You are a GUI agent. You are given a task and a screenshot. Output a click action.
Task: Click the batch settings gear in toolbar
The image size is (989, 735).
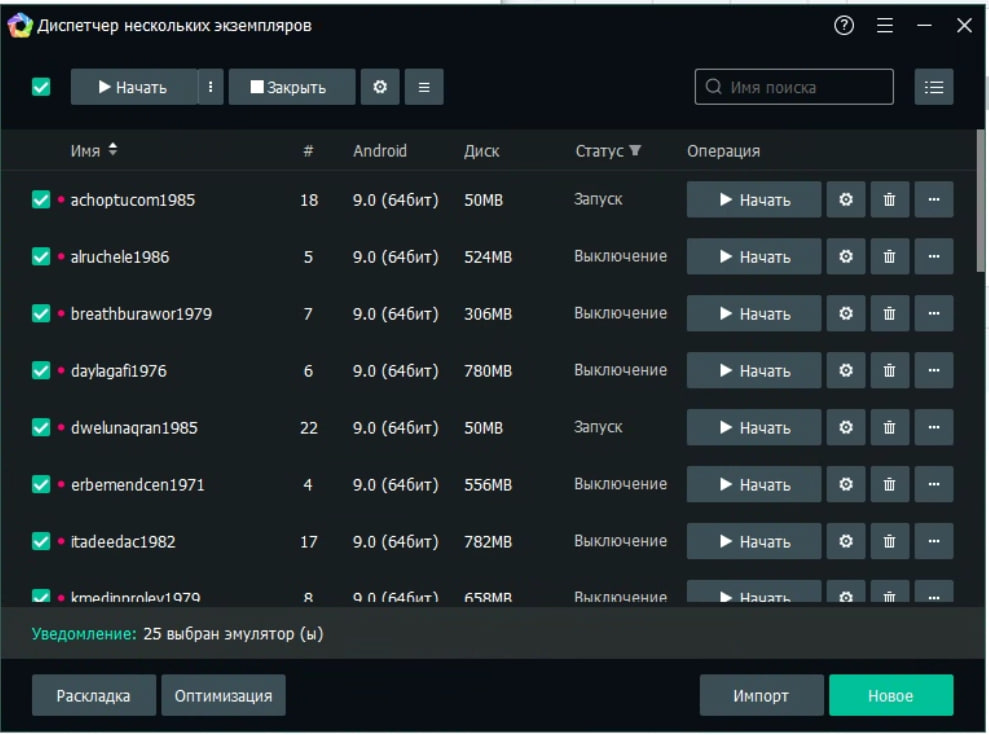[380, 87]
